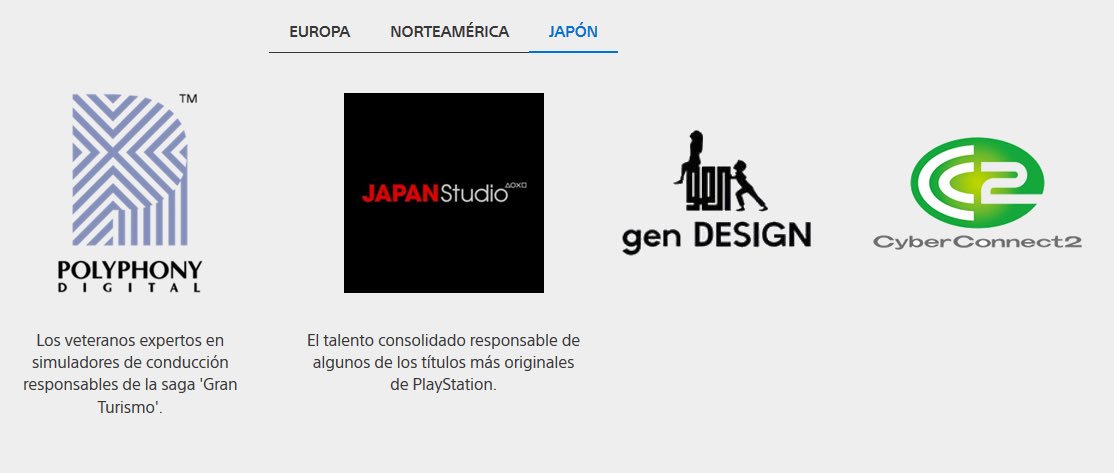
Task: Click the CyberConnect2 logo
Action: [x=978, y=192]
